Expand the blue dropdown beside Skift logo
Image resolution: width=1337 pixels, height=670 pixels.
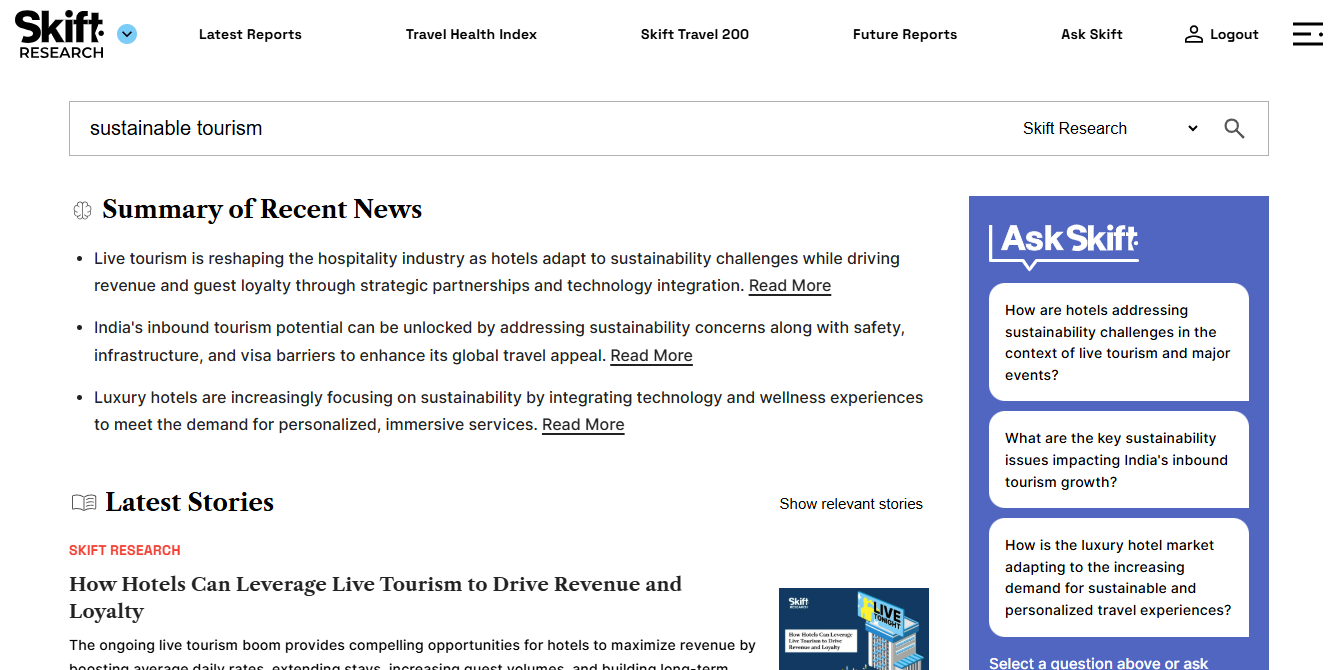(x=127, y=34)
